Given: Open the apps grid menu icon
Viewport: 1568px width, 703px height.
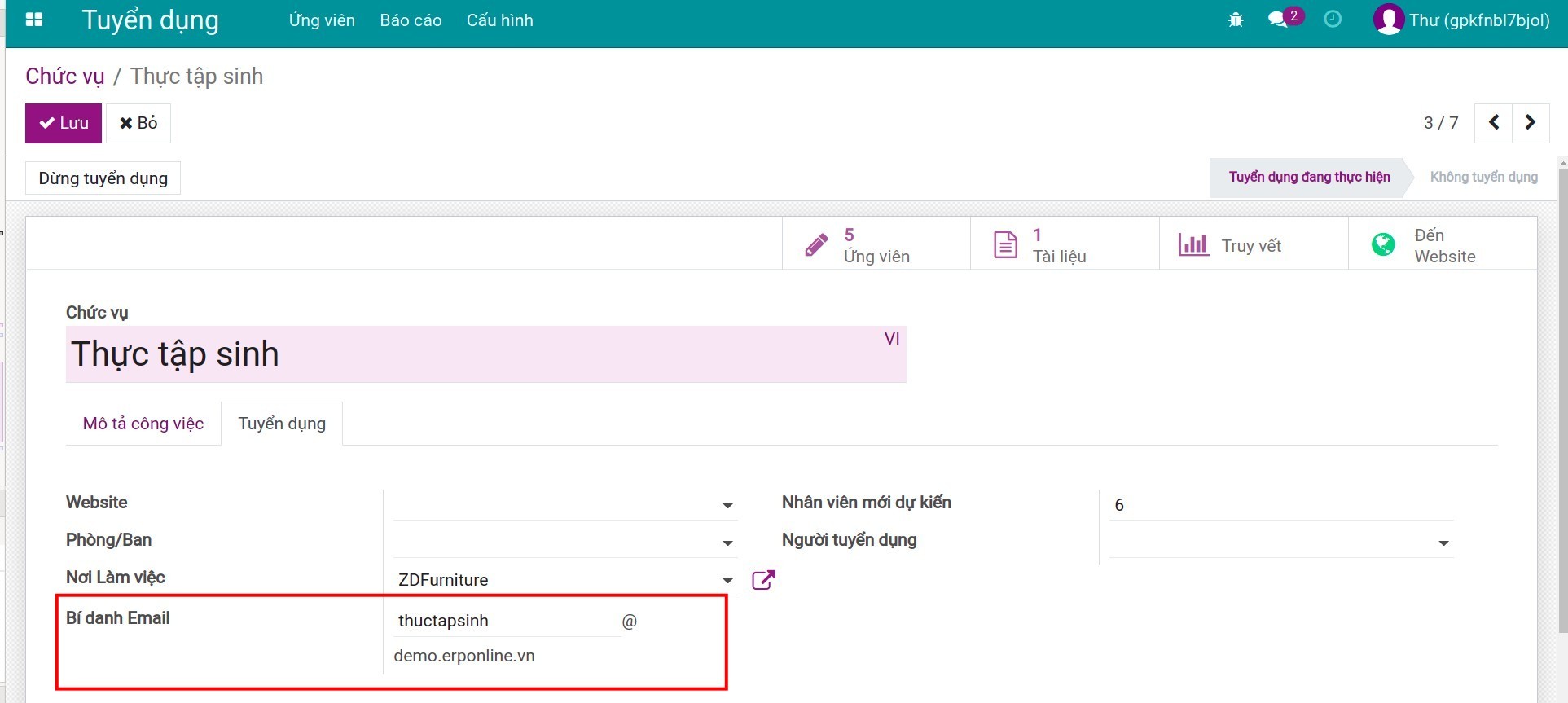Looking at the screenshot, I should pos(34,20).
